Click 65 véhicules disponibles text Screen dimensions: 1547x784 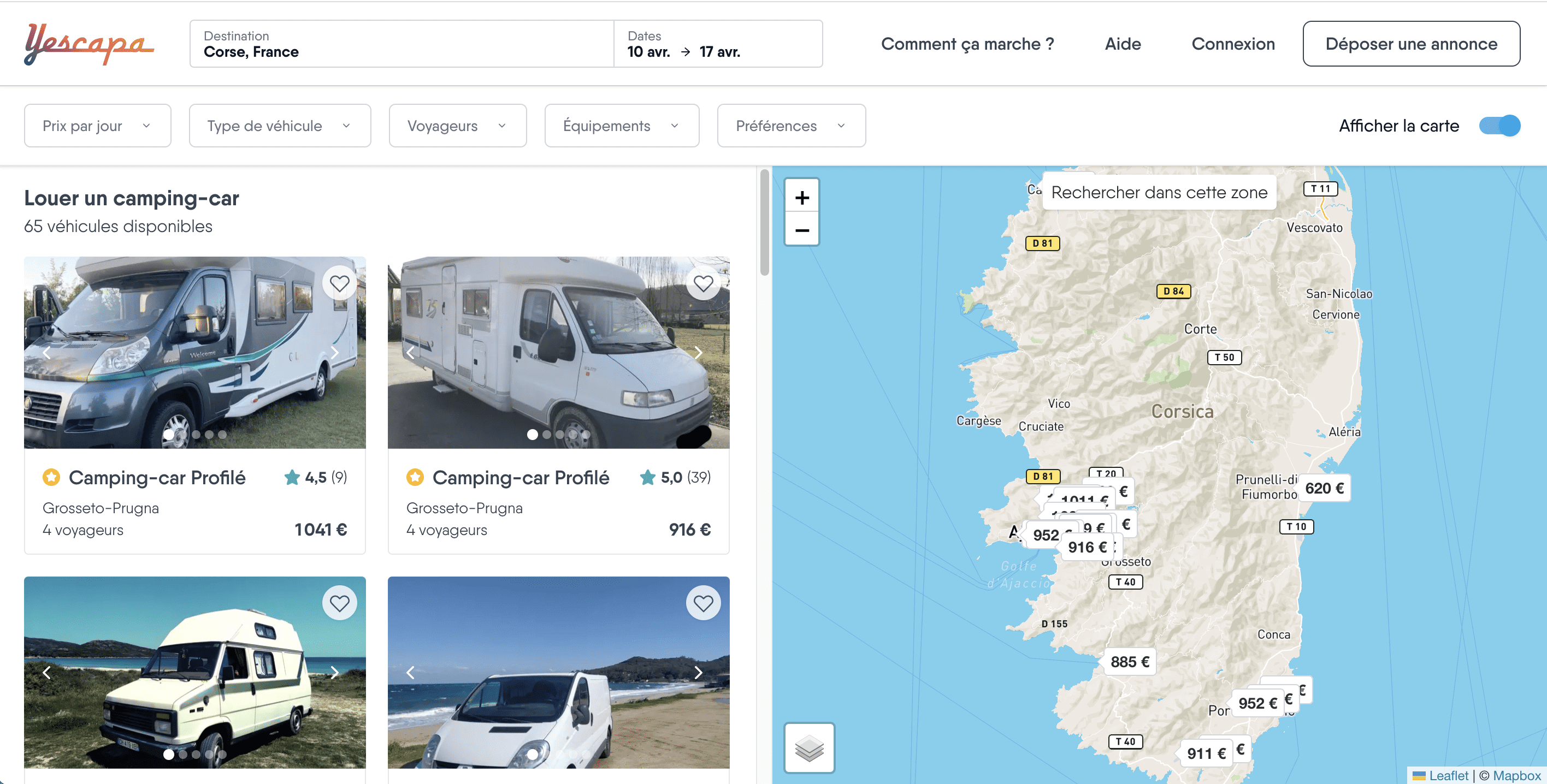(x=119, y=227)
